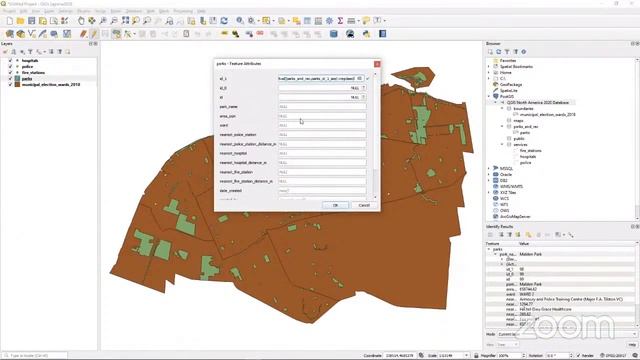The width and height of the screenshot is (640, 360).
Task: Click the Zoom Full extent icon
Action: [x=125, y=21]
